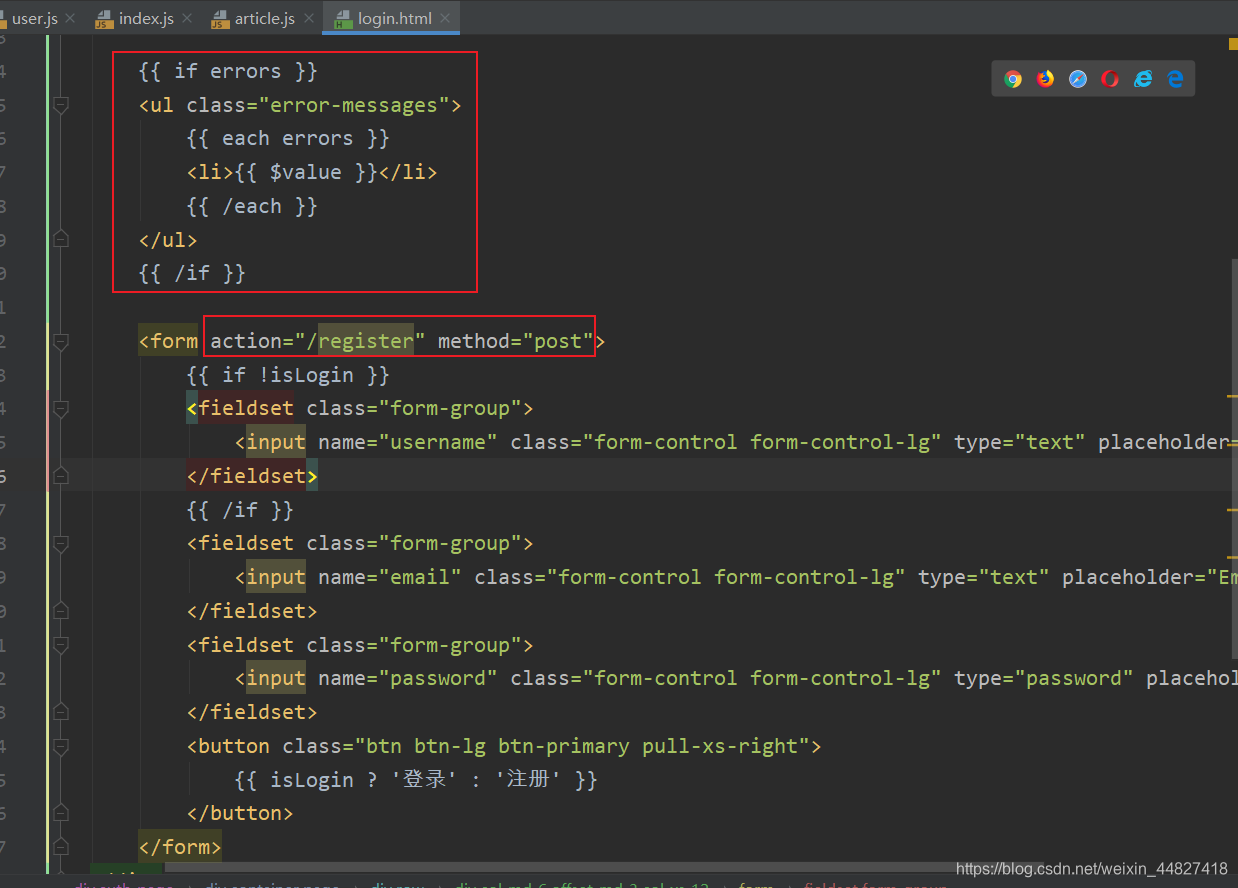Close the user.js tab
Viewport: 1238px width, 888px height.
pos(70,18)
